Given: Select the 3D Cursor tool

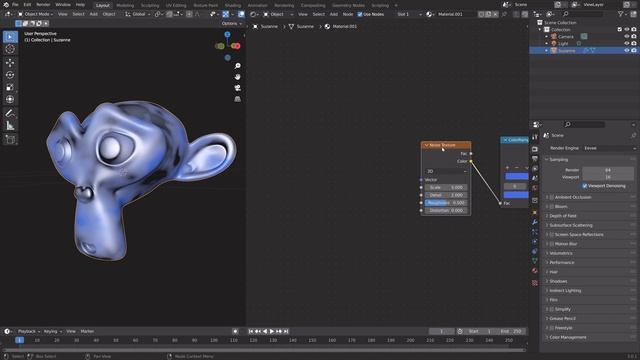Looking at the screenshot, I should [x=10, y=49].
